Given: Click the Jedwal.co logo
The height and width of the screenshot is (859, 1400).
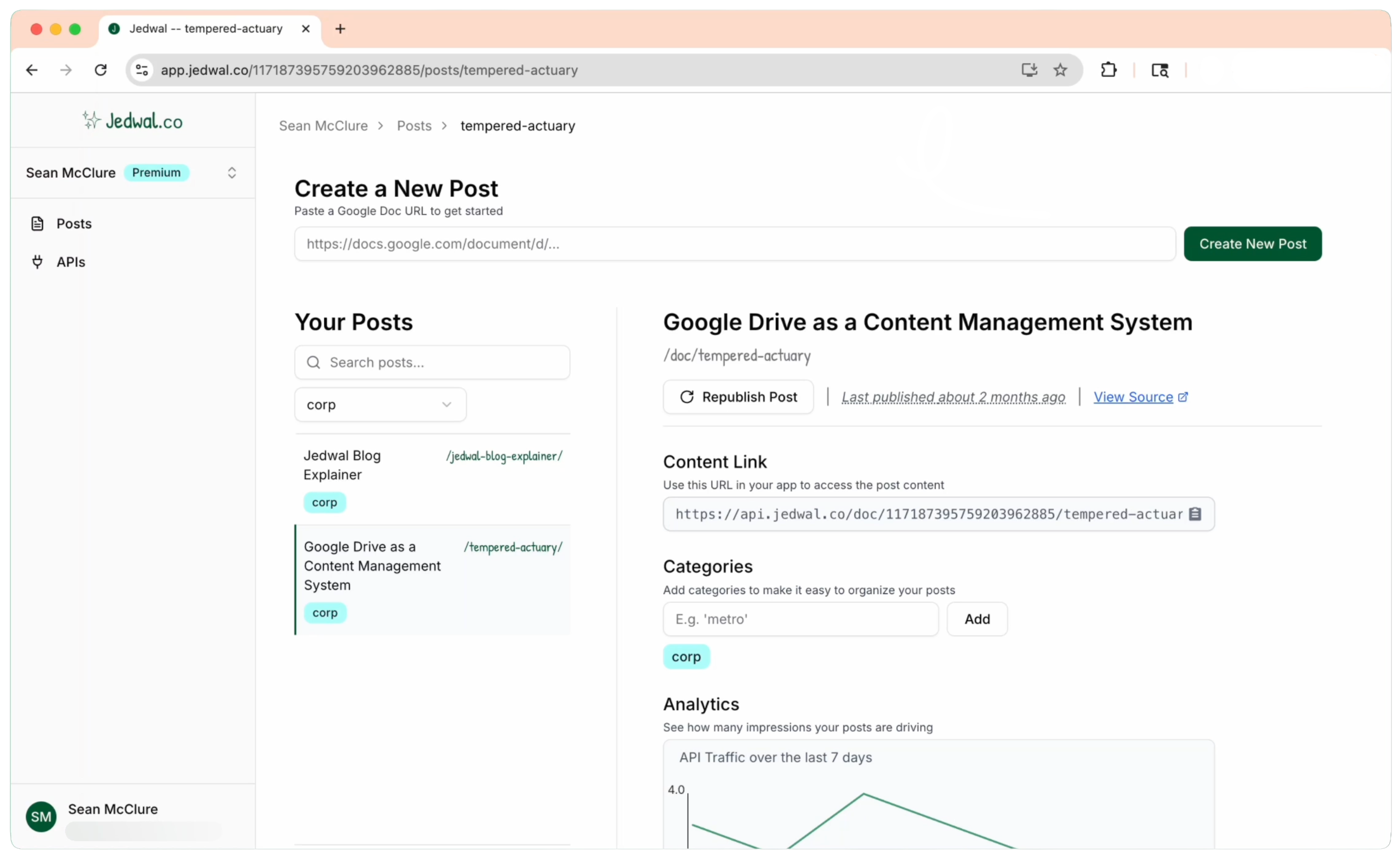Looking at the screenshot, I should (132, 120).
